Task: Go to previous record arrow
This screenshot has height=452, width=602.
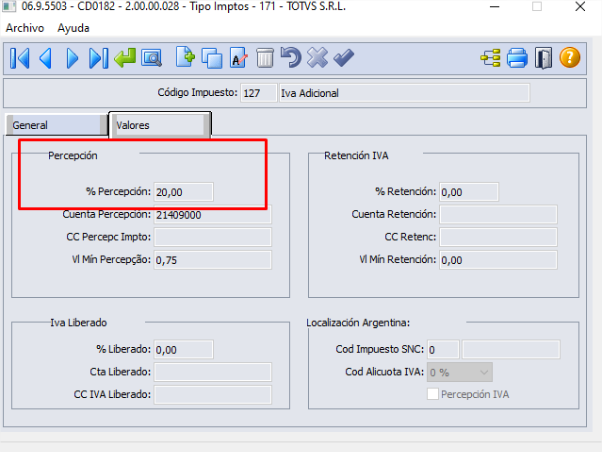Action: 46,58
